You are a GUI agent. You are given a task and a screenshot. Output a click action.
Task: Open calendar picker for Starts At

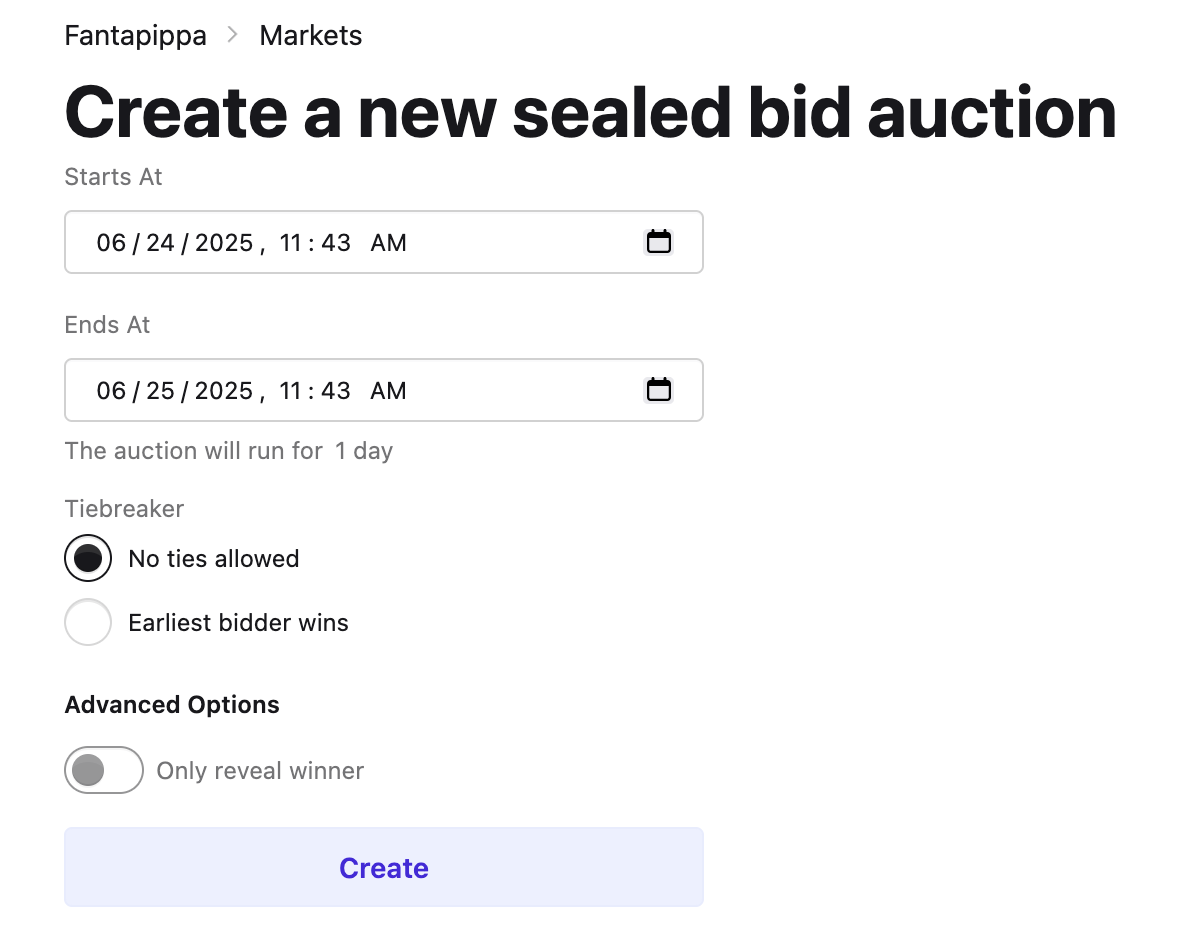[x=658, y=242]
